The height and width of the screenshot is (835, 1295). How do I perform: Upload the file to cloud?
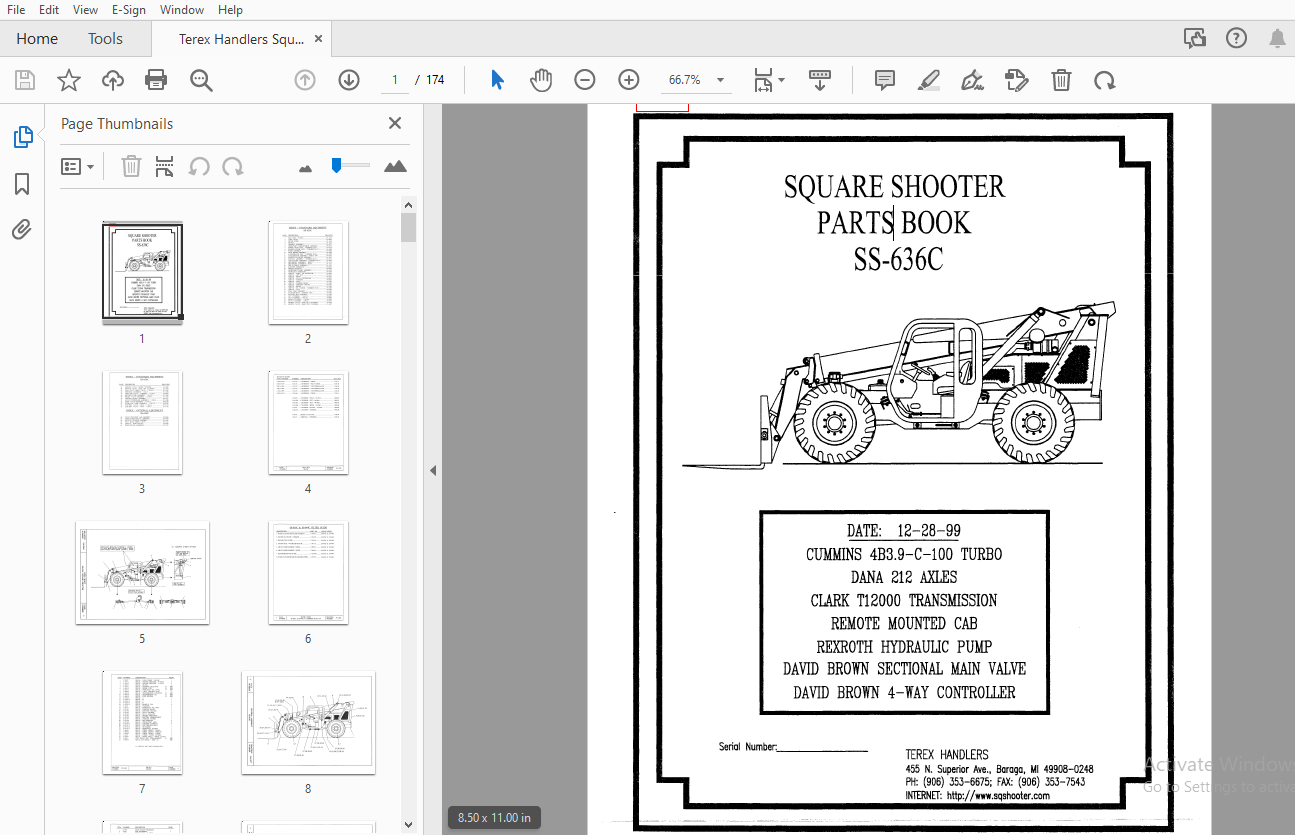pos(113,80)
